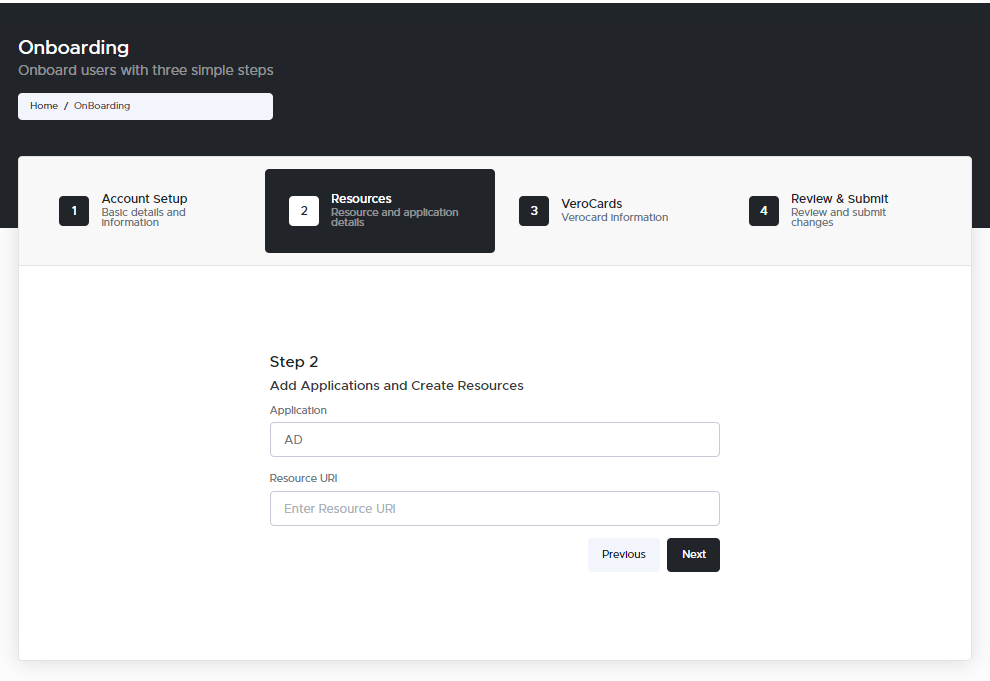Screen dimensions: 990x681
Task: Select the highlighted Resources step card
Action: click(380, 211)
